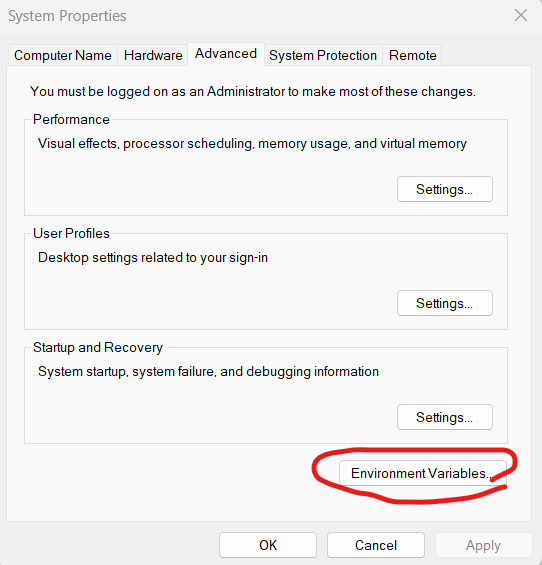Click the Environment Variables button
The image size is (542, 565).
click(x=422, y=473)
